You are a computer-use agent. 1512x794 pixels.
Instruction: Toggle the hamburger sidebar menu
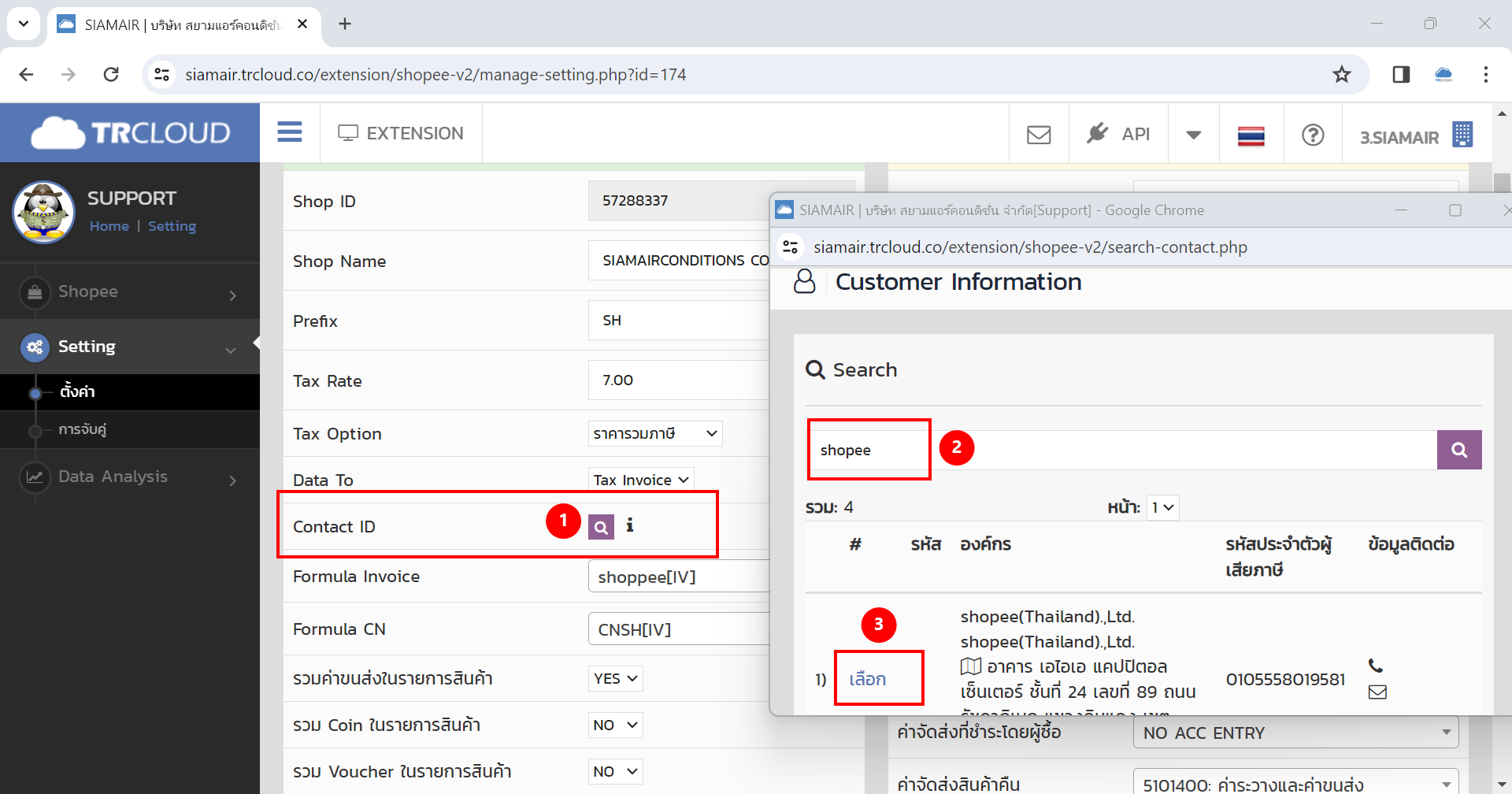pyautogui.click(x=290, y=132)
